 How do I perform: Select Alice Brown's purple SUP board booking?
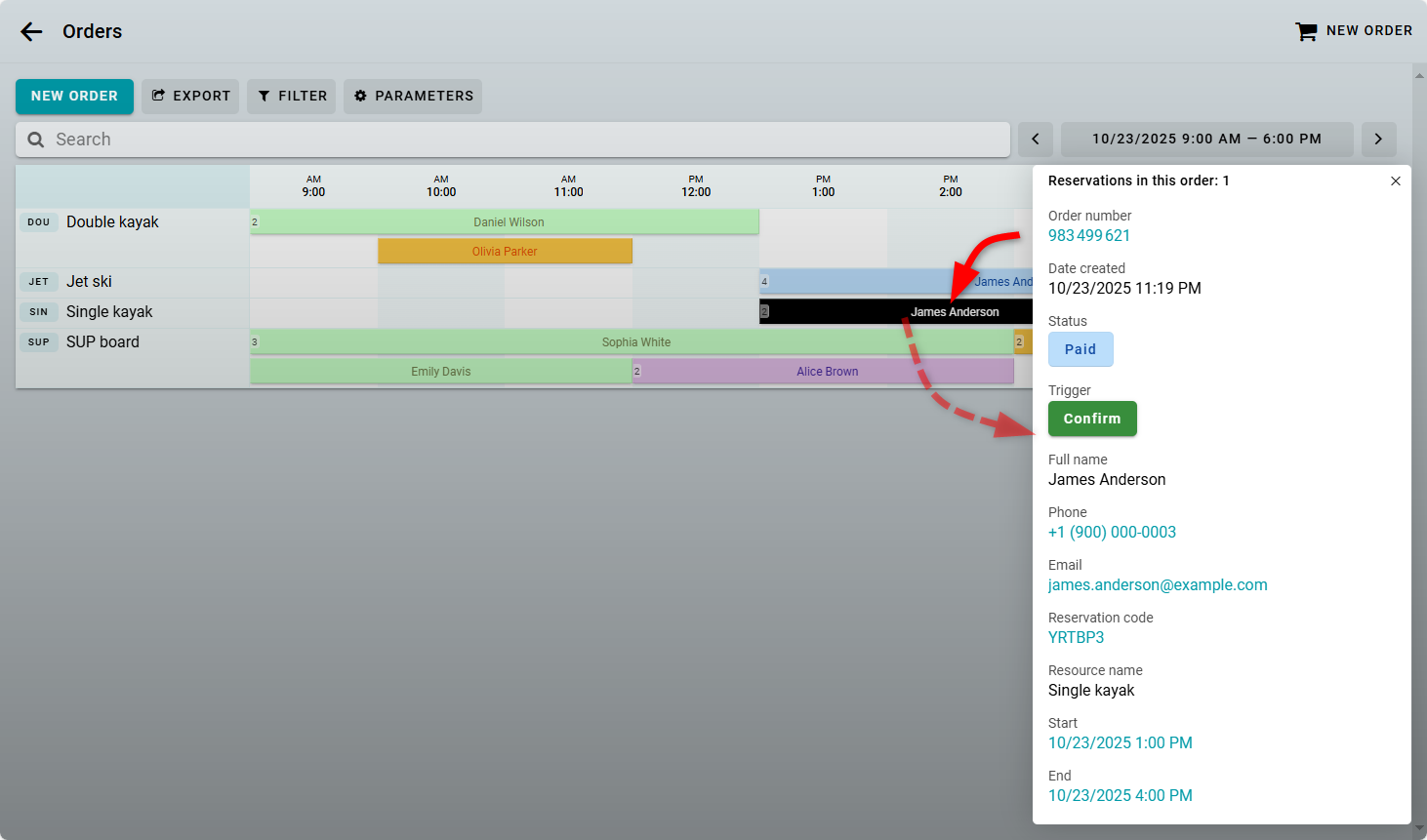click(x=827, y=372)
